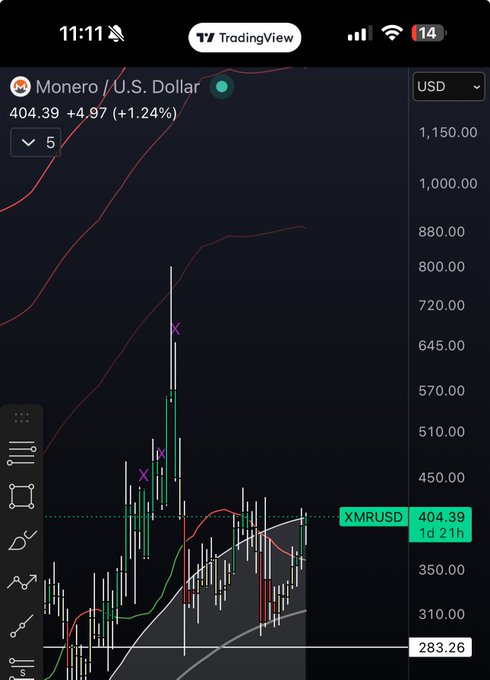
Task: Select the forecasting tool icon below trend line
Action: [21, 668]
